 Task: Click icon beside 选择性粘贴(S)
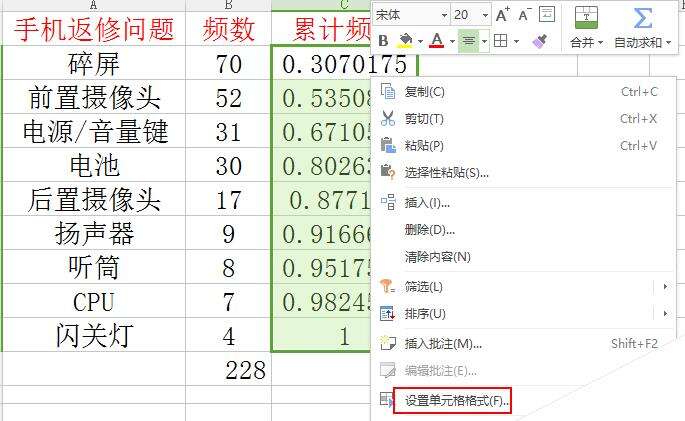click(387, 172)
